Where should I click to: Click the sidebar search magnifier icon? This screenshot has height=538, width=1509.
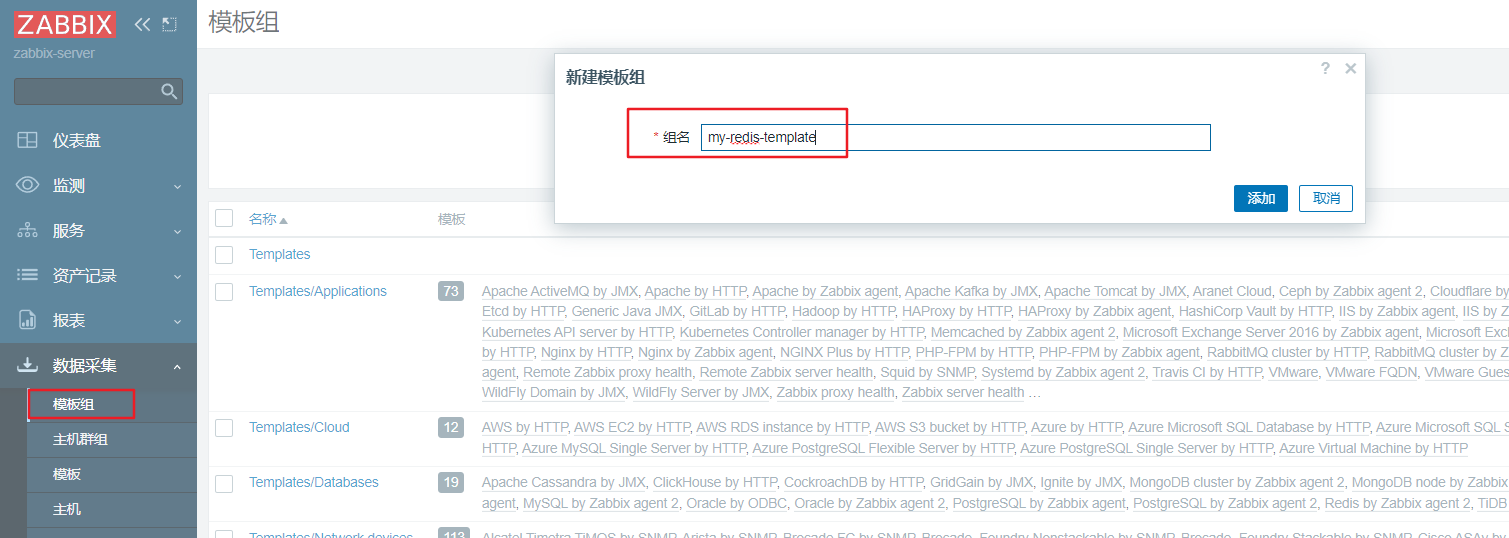[x=169, y=92]
